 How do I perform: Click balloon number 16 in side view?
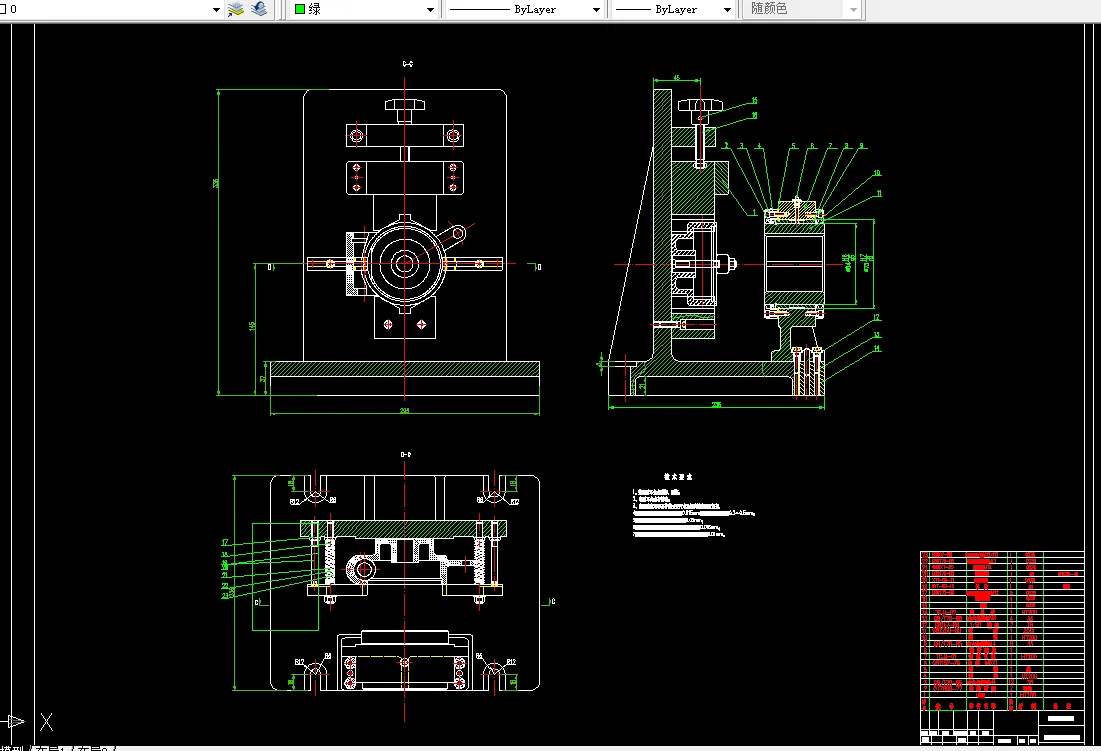pyautogui.click(x=755, y=115)
